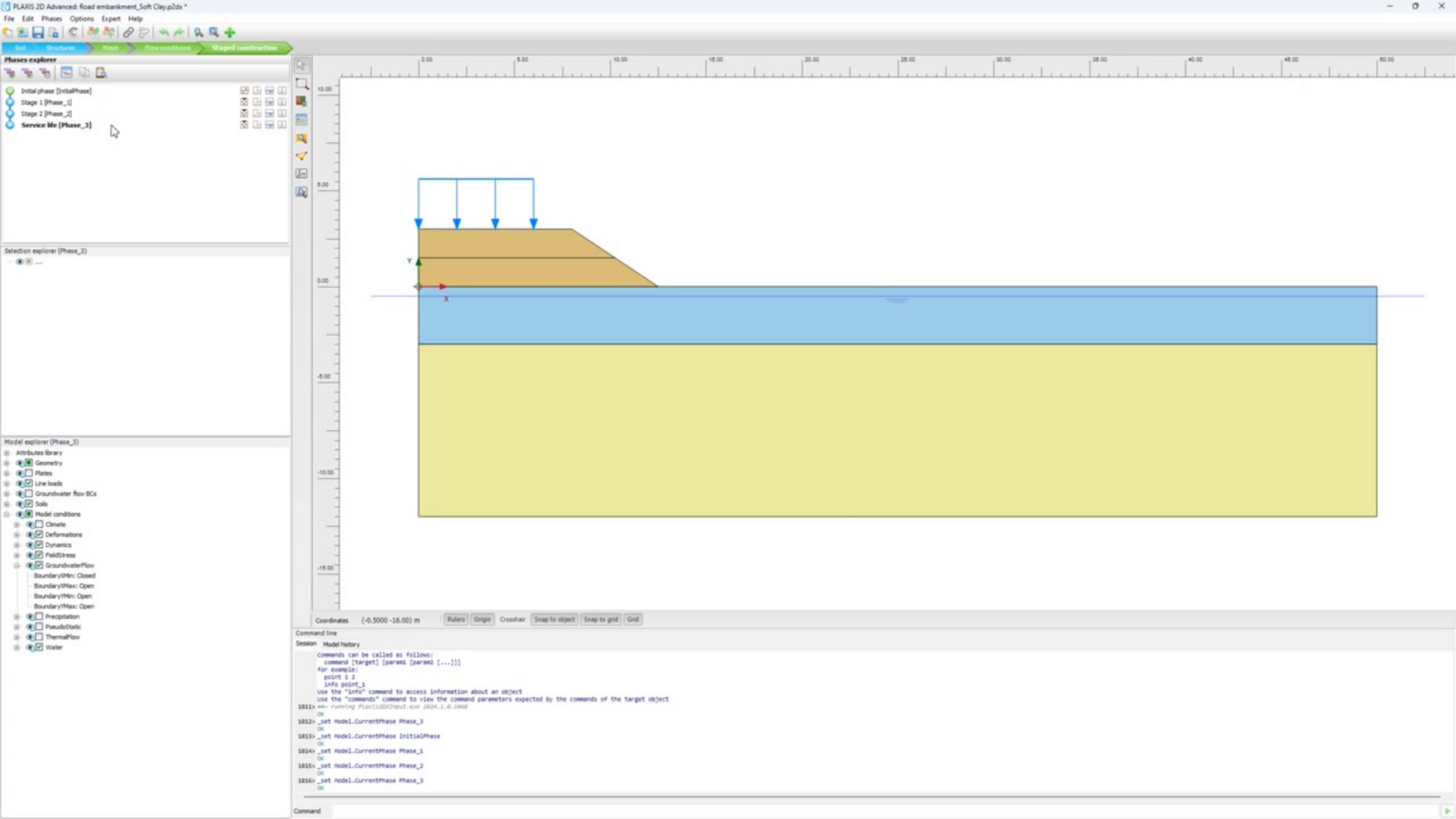Click the green Undo arrow icon

click(163, 32)
